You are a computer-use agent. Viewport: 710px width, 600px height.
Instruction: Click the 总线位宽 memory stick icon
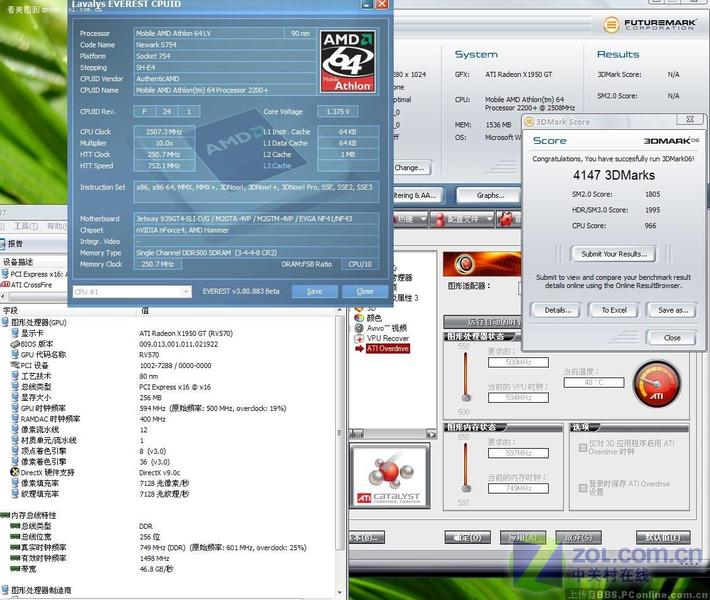coord(15,537)
